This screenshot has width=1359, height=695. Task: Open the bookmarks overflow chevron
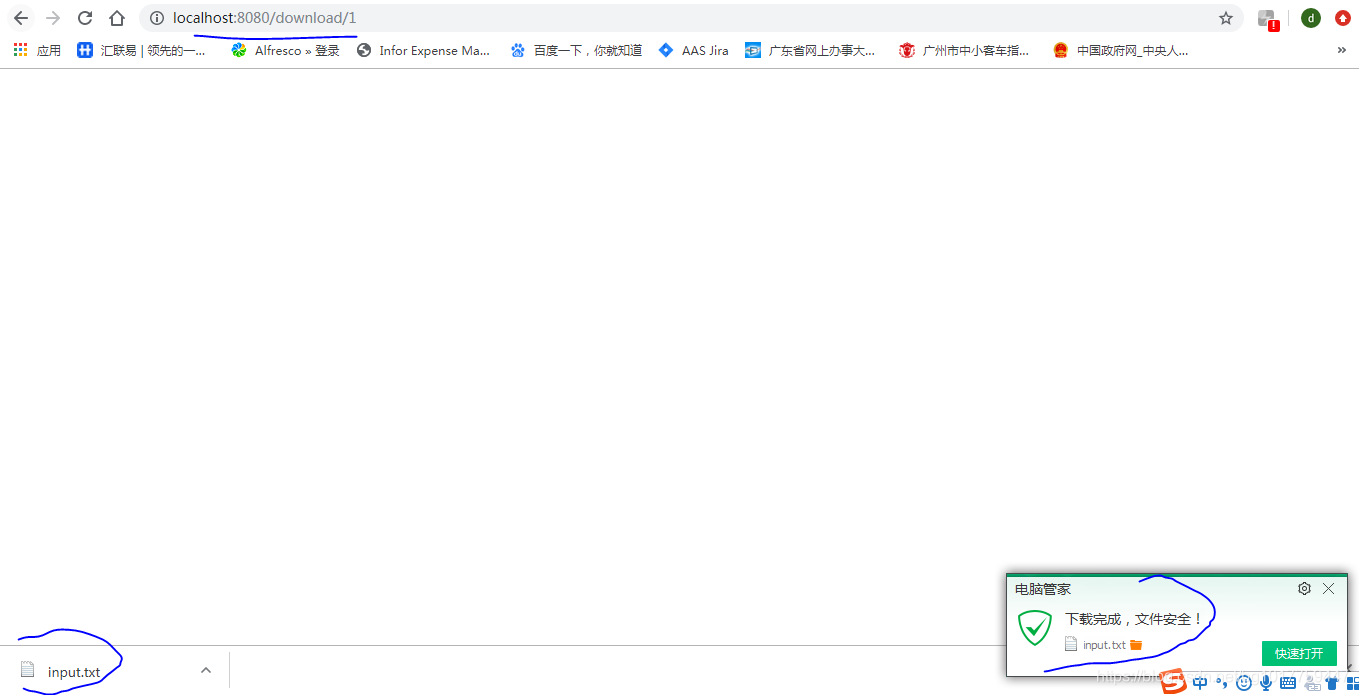pos(1343,49)
